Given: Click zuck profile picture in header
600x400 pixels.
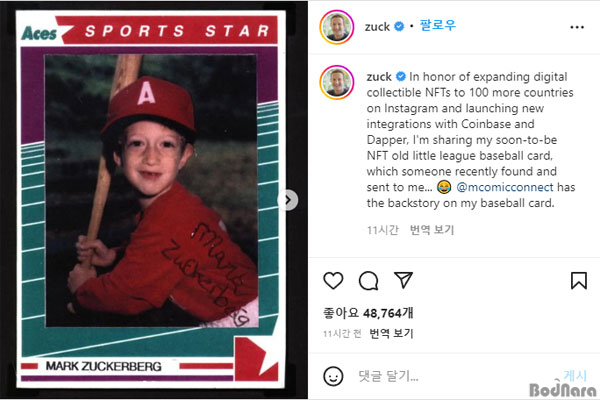Looking at the screenshot, I should 337,27.
